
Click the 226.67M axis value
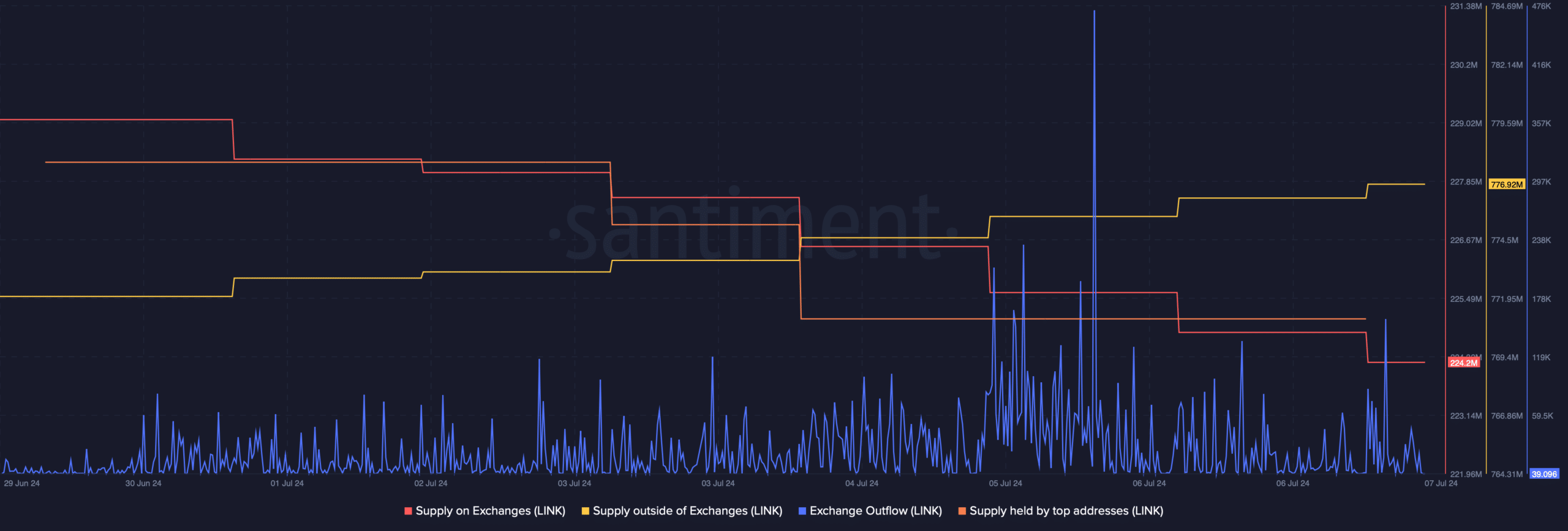point(1466,240)
